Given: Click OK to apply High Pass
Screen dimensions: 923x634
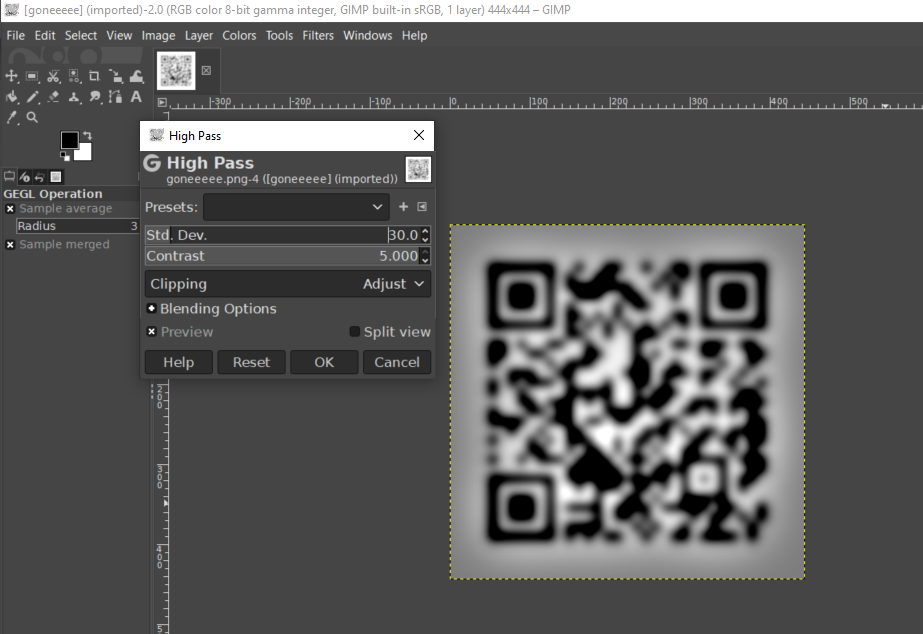Looking at the screenshot, I should click(x=324, y=362).
